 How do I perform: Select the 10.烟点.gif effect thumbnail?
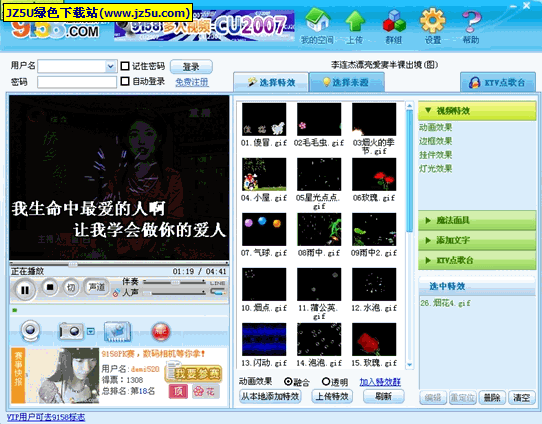264,284
